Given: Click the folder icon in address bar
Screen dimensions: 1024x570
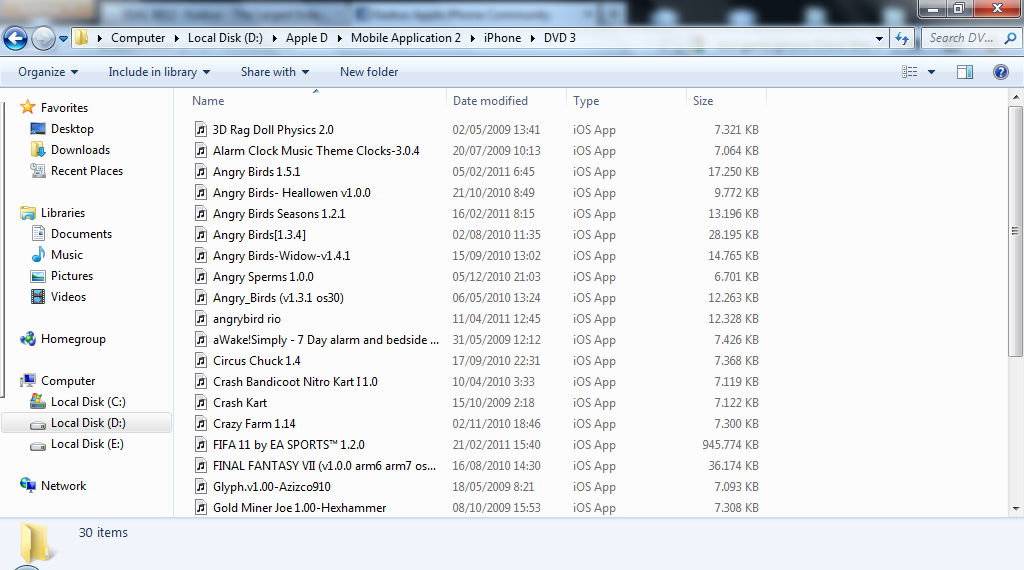Looking at the screenshot, I should 82,38.
